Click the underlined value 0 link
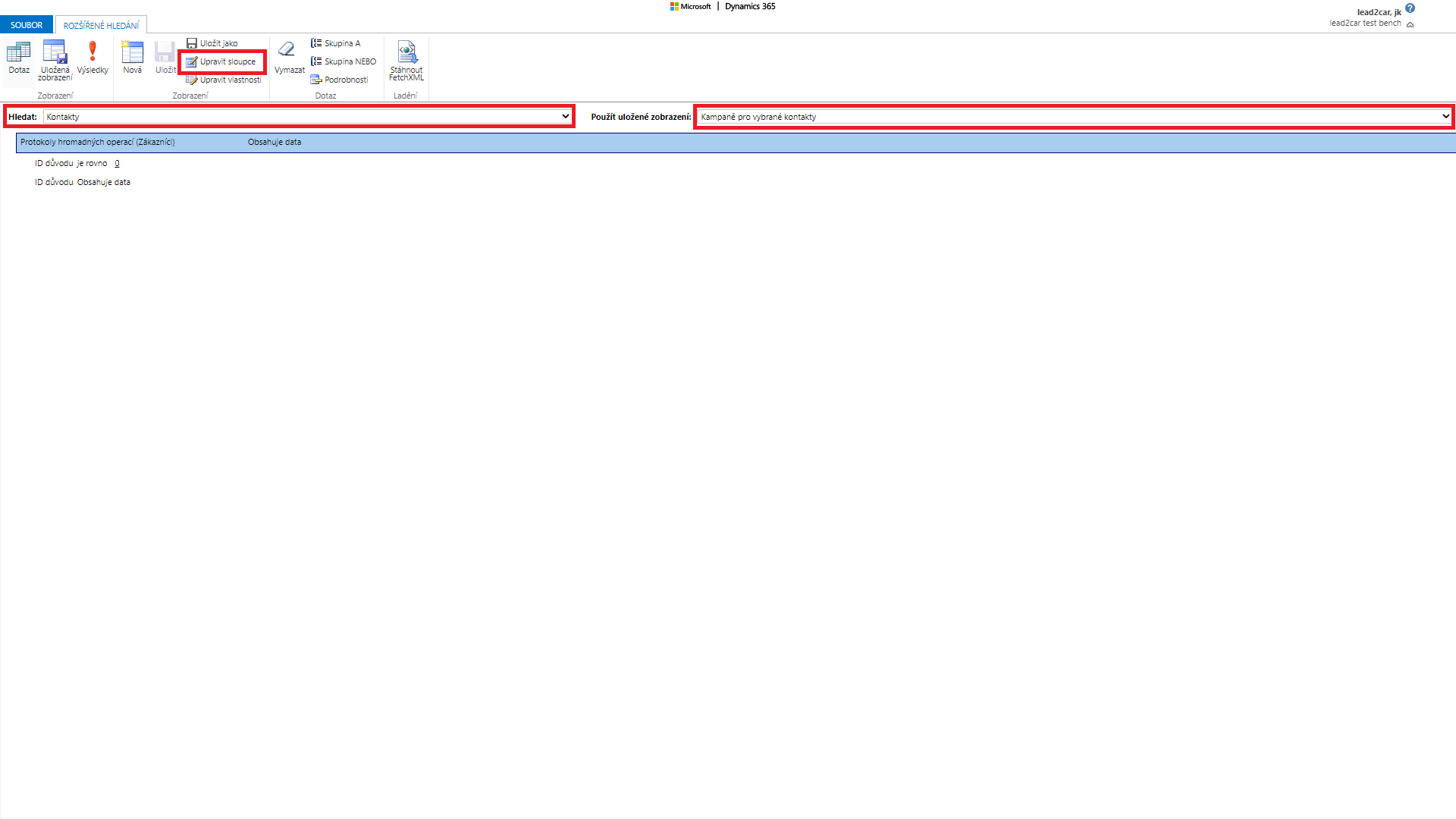Image resolution: width=1456 pixels, height=819 pixels. pyautogui.click(x=117, y=163)
